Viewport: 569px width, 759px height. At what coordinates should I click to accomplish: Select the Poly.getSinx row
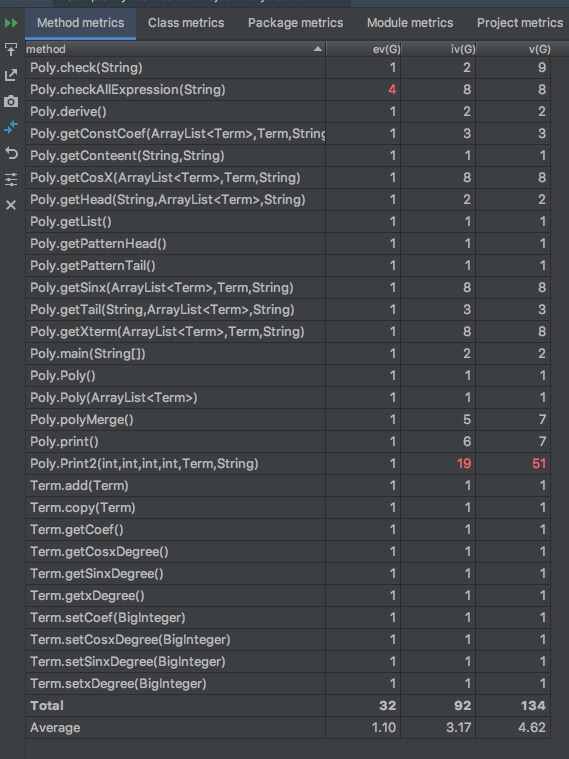[x=288, y=288]
